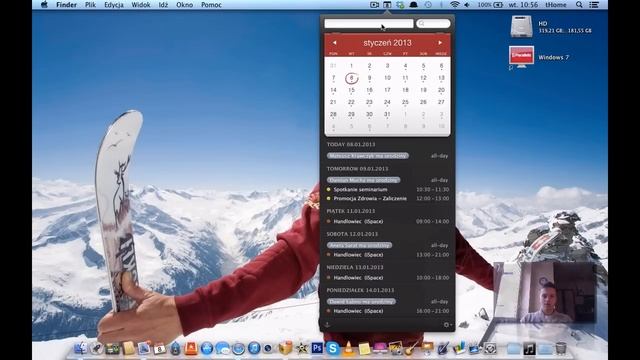Screen dimensions: 640x360
Task: Open the Edycja menu
Action: tap(114, 5)
